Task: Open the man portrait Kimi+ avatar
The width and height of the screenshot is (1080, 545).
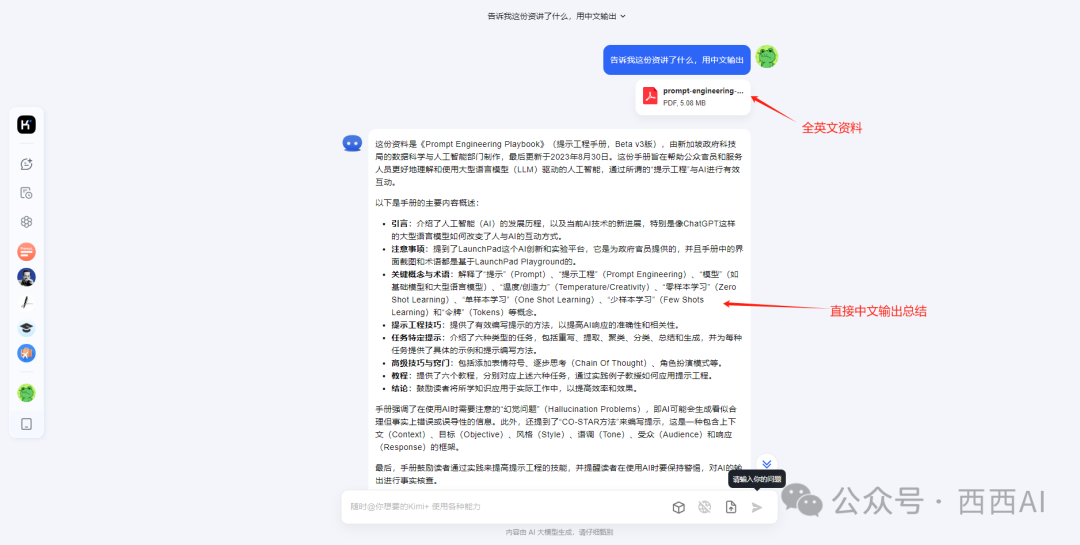Action: (26, 277)
